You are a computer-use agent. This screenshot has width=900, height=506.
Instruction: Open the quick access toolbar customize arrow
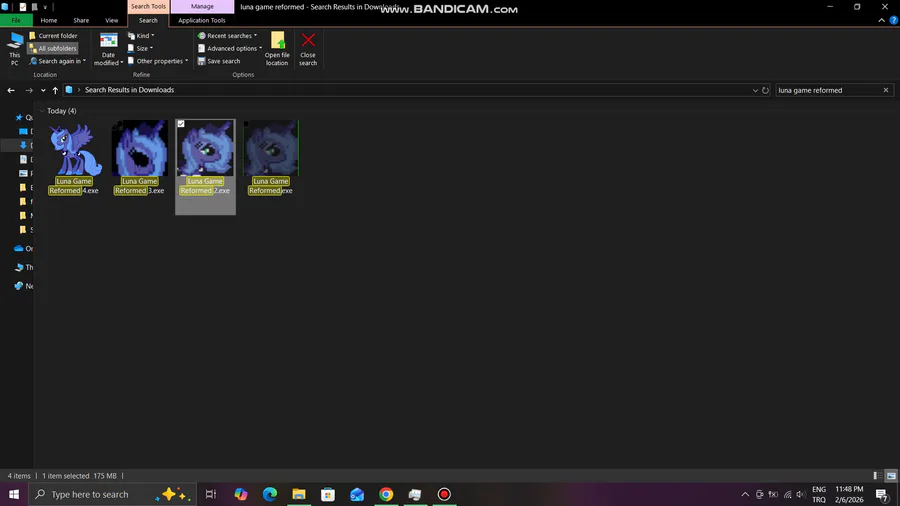pyautogui.click(x=45, y=7)
